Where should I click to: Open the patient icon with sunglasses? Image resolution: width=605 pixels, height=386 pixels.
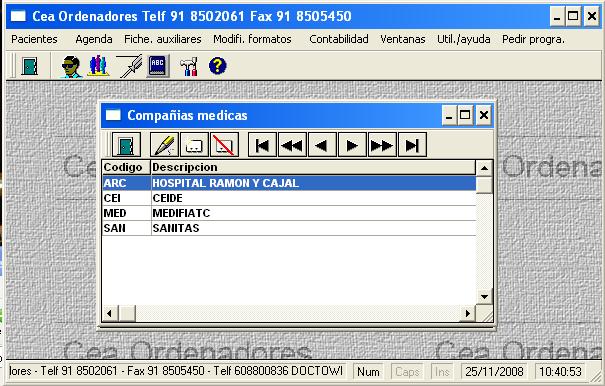71,66
